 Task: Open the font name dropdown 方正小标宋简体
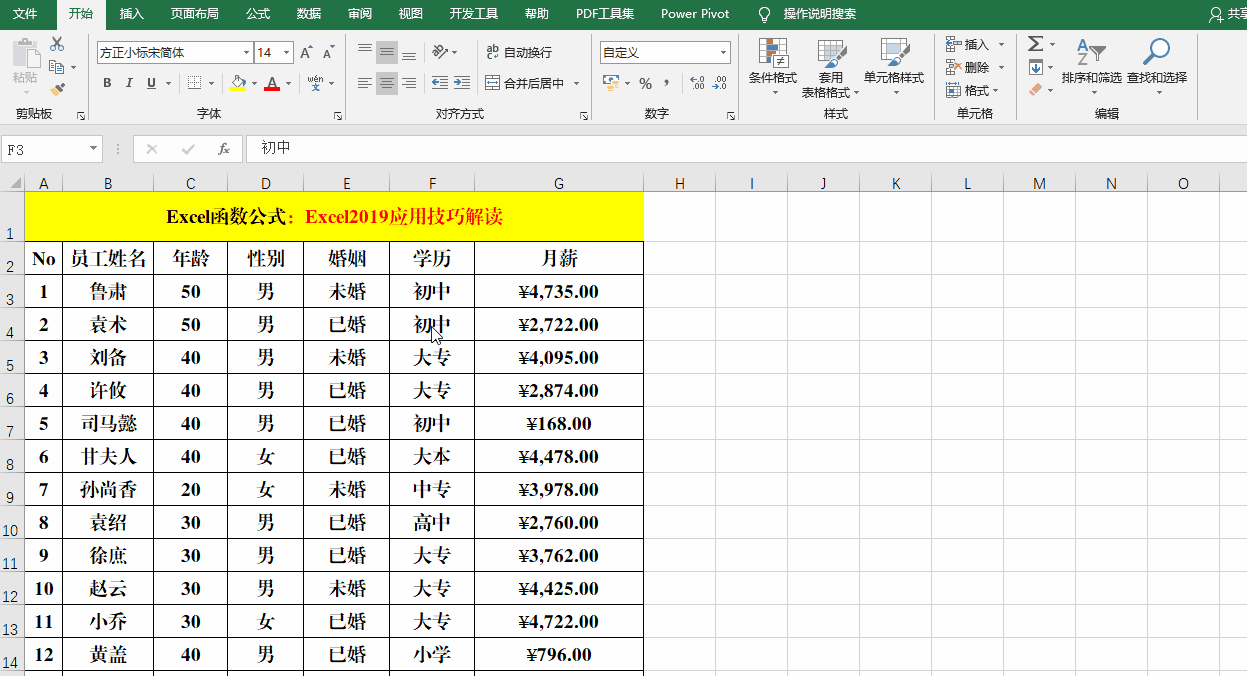[x=246, y=52]
